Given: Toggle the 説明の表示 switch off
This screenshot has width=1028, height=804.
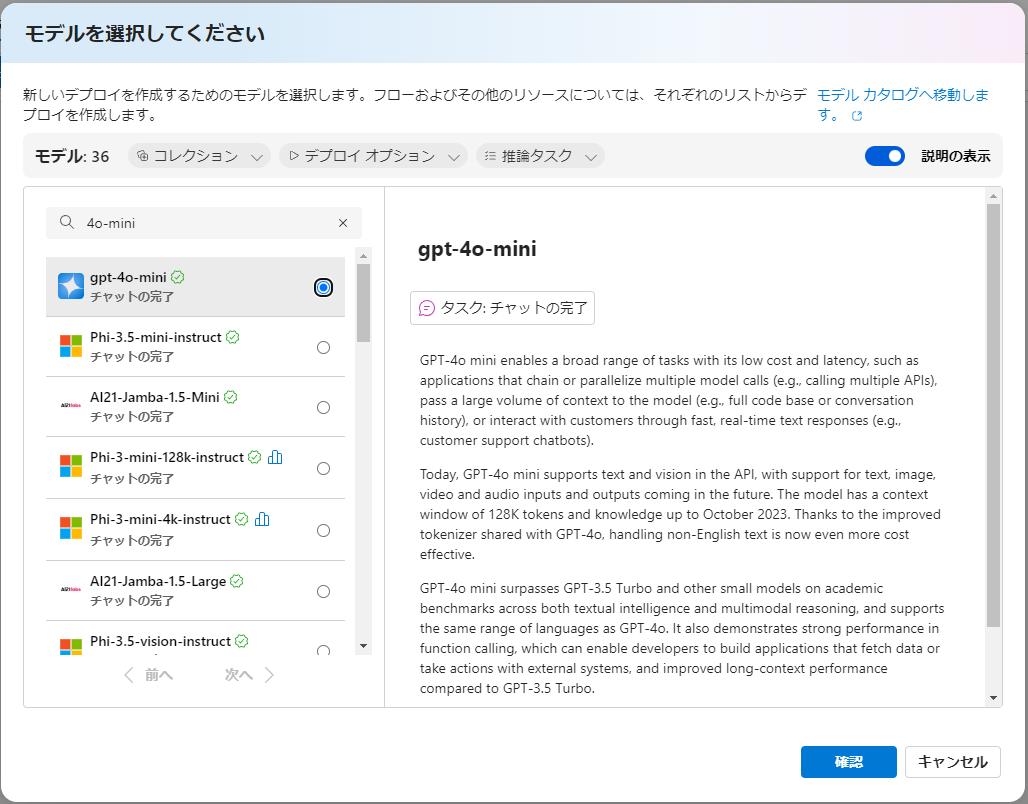Looking at the screenshot, I should (884, 155).
